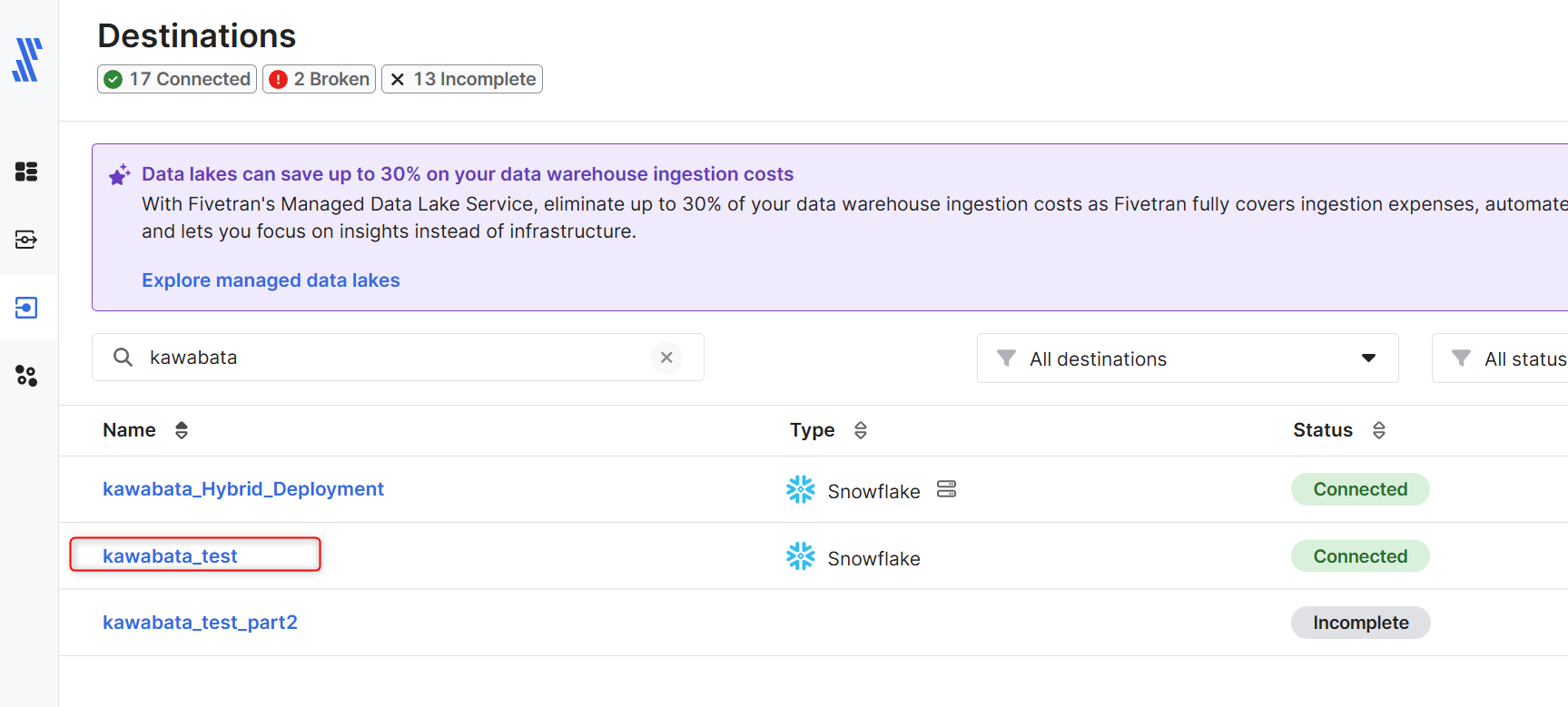This screenshot has width=1568, height=707.
Task: Open the kawabata_test destination link
Action: pyautogui.click(x=170, y=556)
